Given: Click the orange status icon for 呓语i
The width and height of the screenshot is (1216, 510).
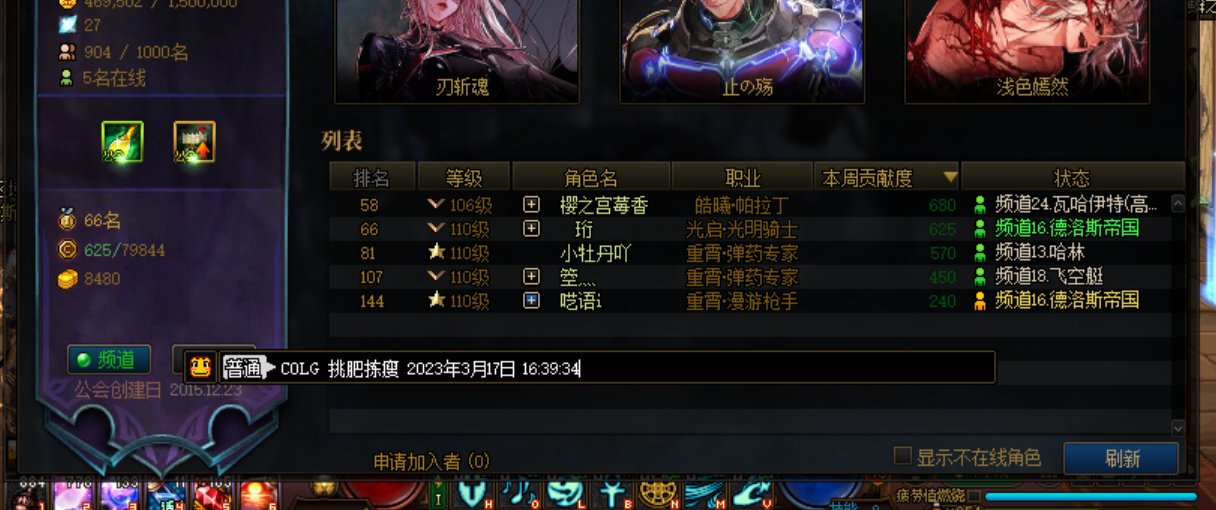Looking at the screenshot, I should click(980, 300).
